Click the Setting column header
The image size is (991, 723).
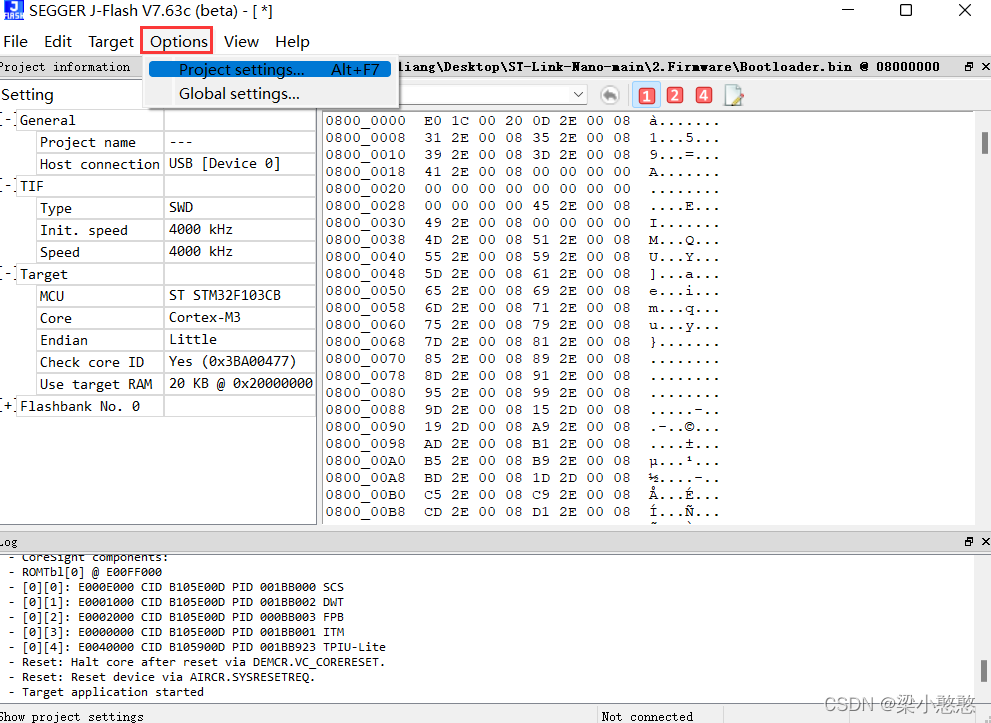[x=27, y=95]
